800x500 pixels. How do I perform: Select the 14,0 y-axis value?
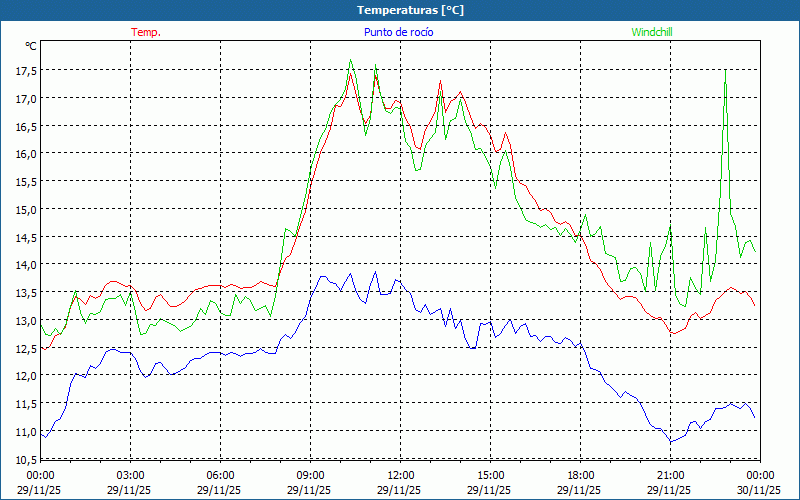tap(25, 265)
